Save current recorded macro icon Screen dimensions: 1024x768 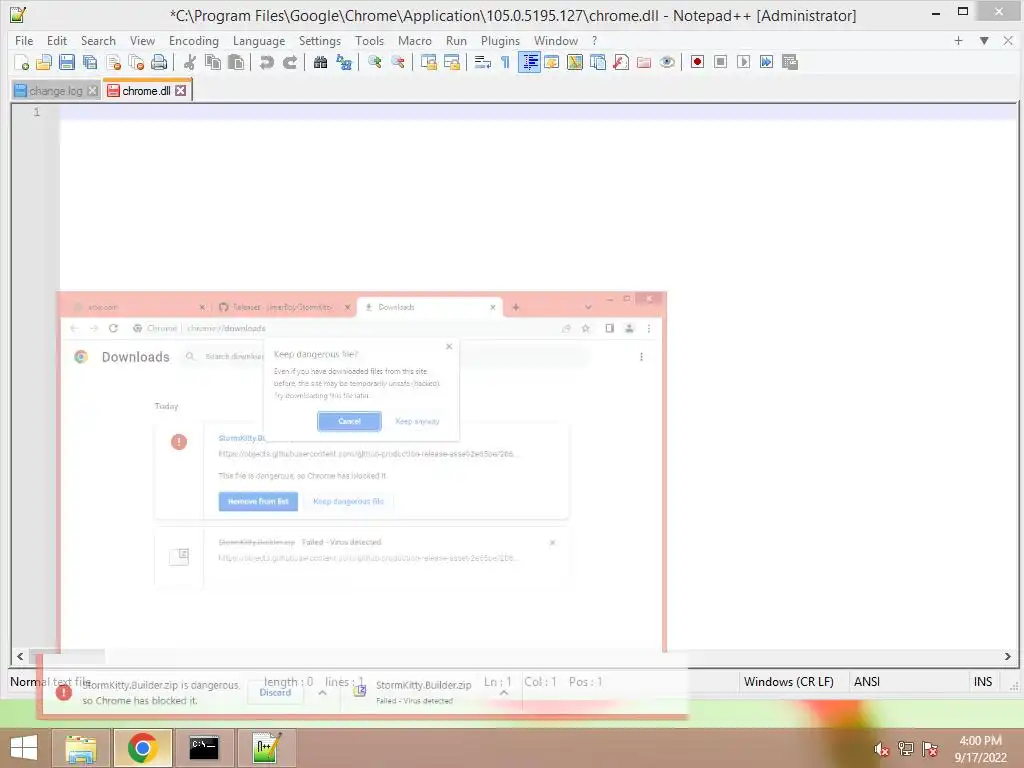click(x=790, y=62)
